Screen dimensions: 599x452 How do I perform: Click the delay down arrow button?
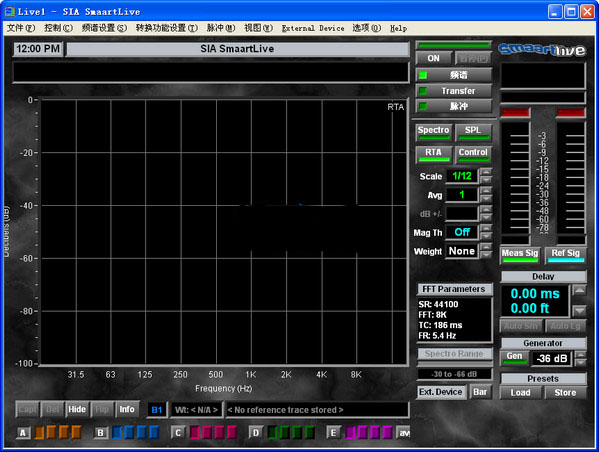pyautogui.click(x=579, y=310)
